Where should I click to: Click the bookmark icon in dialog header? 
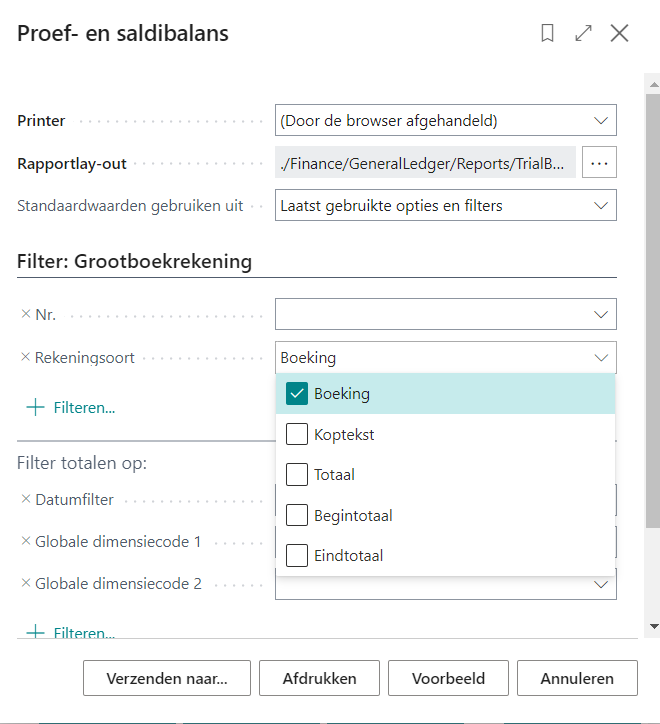[x=547, y=33]
